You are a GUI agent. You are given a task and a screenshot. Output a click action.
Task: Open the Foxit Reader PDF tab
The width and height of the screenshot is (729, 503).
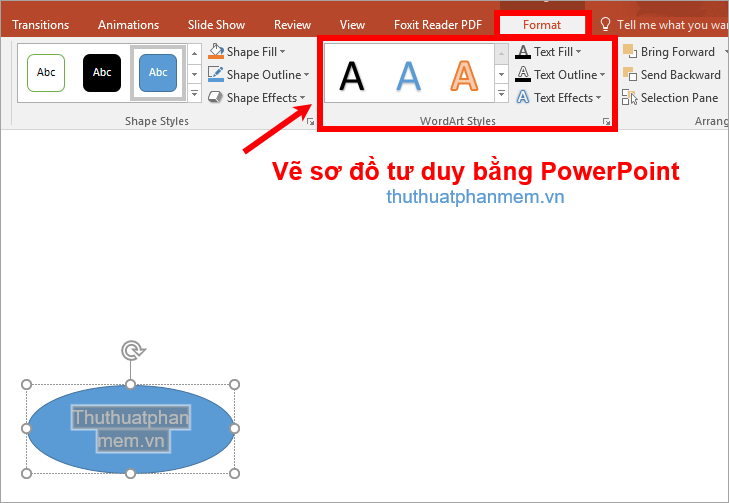[438, 25]
